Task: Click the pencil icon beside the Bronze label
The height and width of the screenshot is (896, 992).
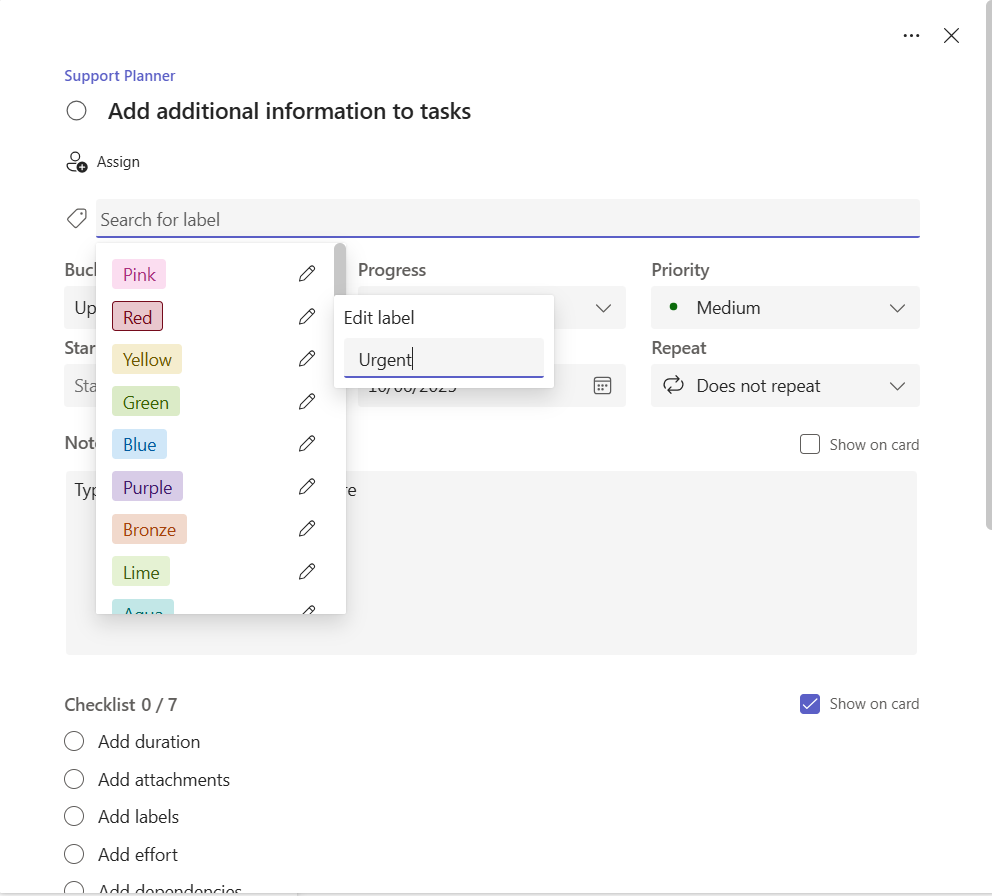Action: point(307,528)
